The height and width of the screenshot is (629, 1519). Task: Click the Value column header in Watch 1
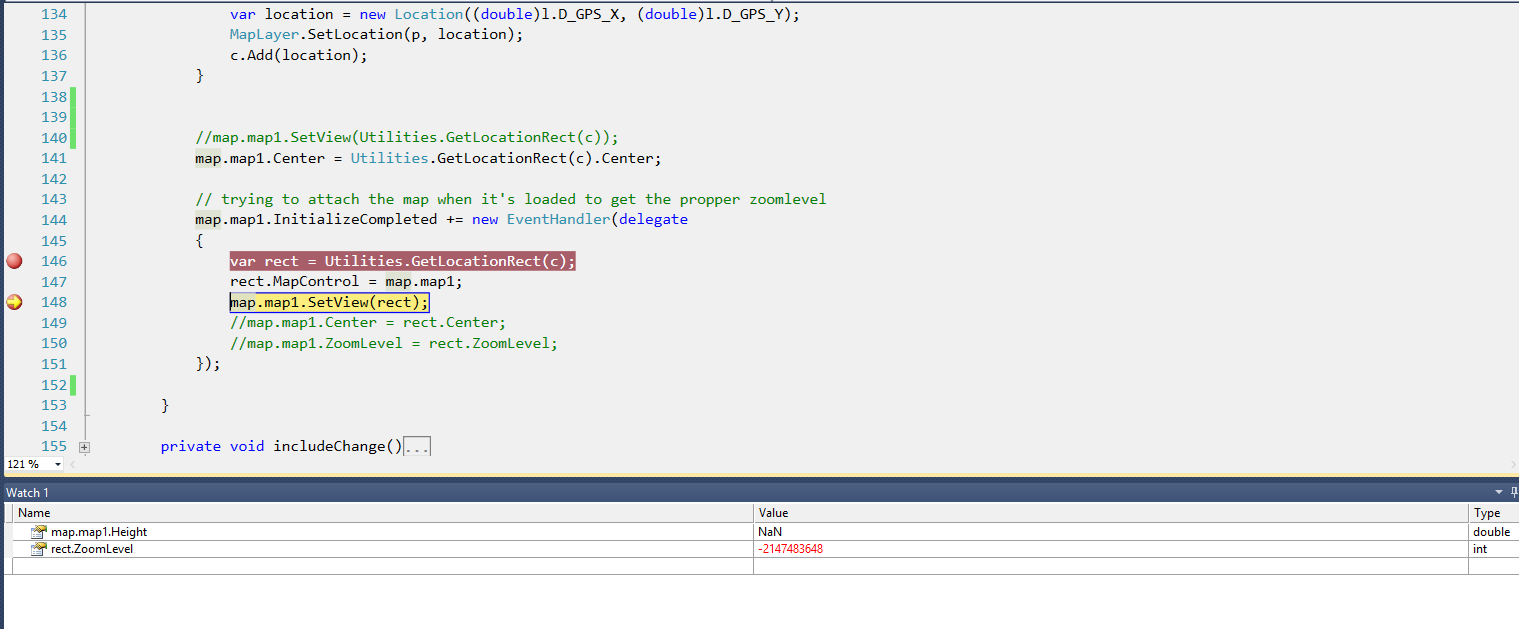[x=1111, y=512]
